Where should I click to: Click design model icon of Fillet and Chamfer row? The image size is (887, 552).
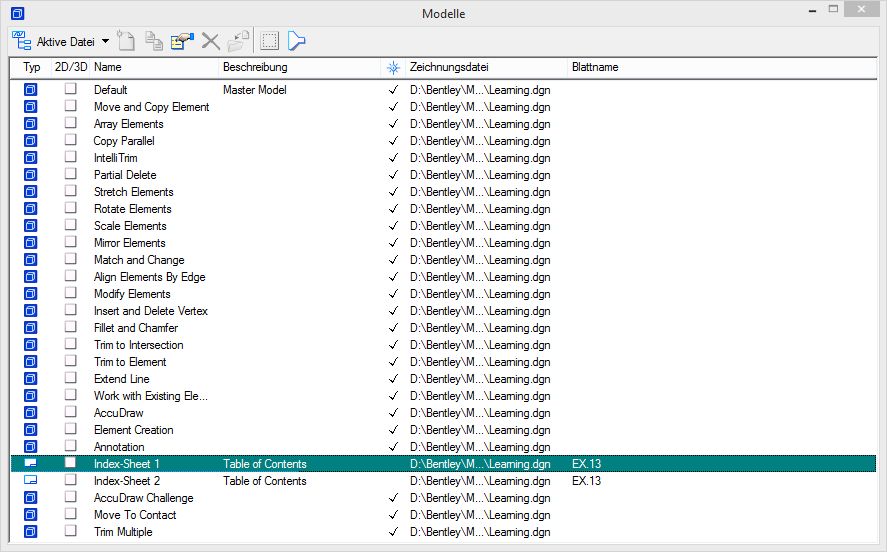coord(31,327)
